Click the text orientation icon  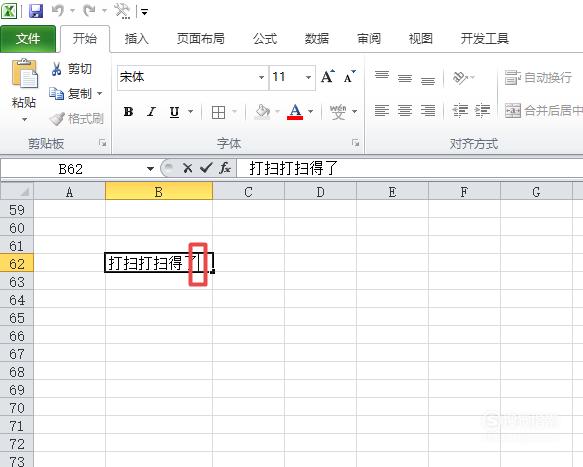pos(460,77)
